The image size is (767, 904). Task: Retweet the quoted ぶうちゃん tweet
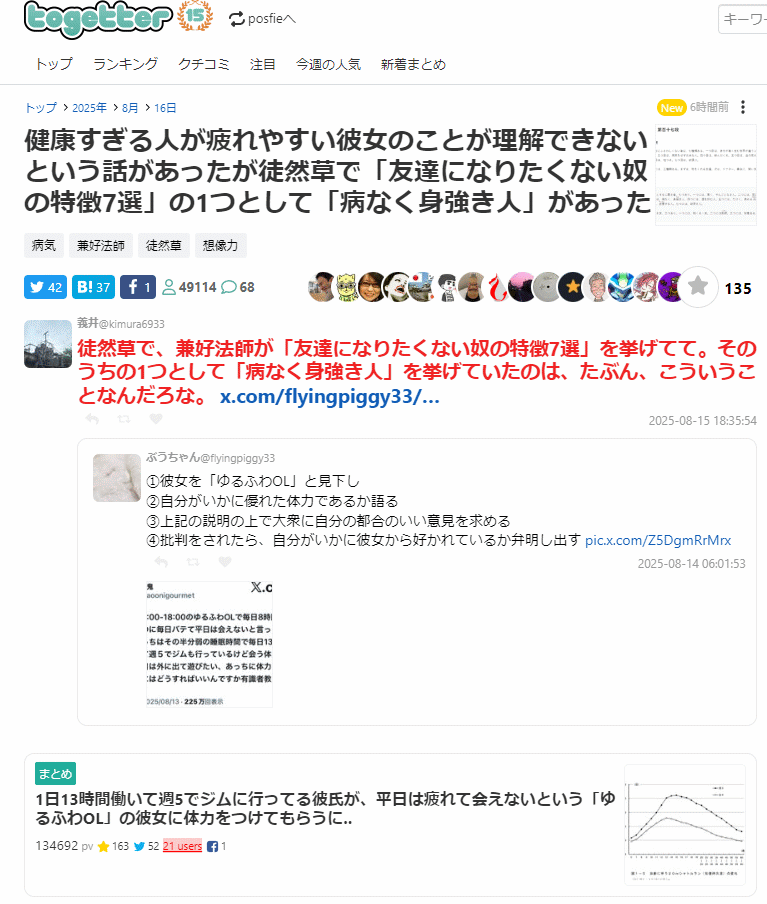click(193, 562)
